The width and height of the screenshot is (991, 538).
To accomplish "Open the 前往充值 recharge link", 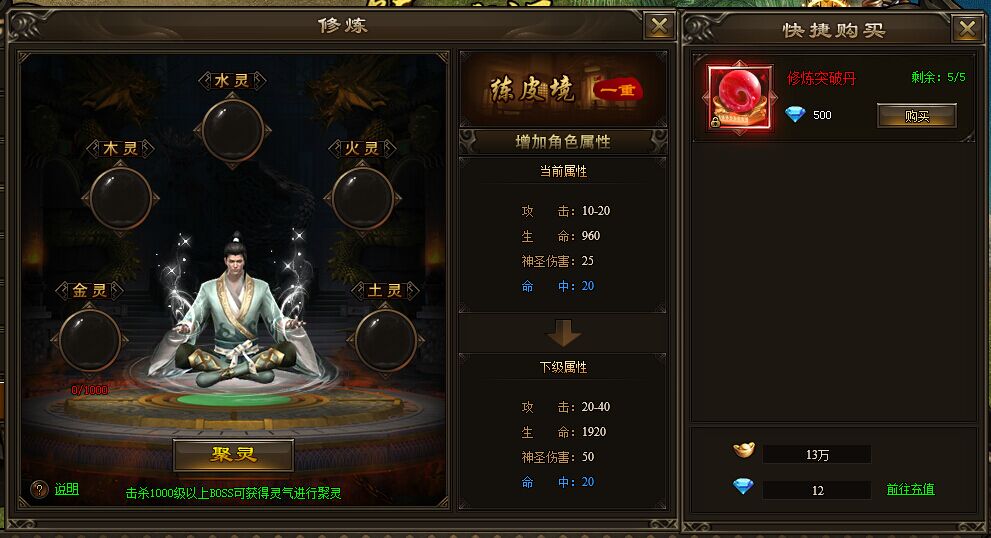I will click(x=910, y=489).
